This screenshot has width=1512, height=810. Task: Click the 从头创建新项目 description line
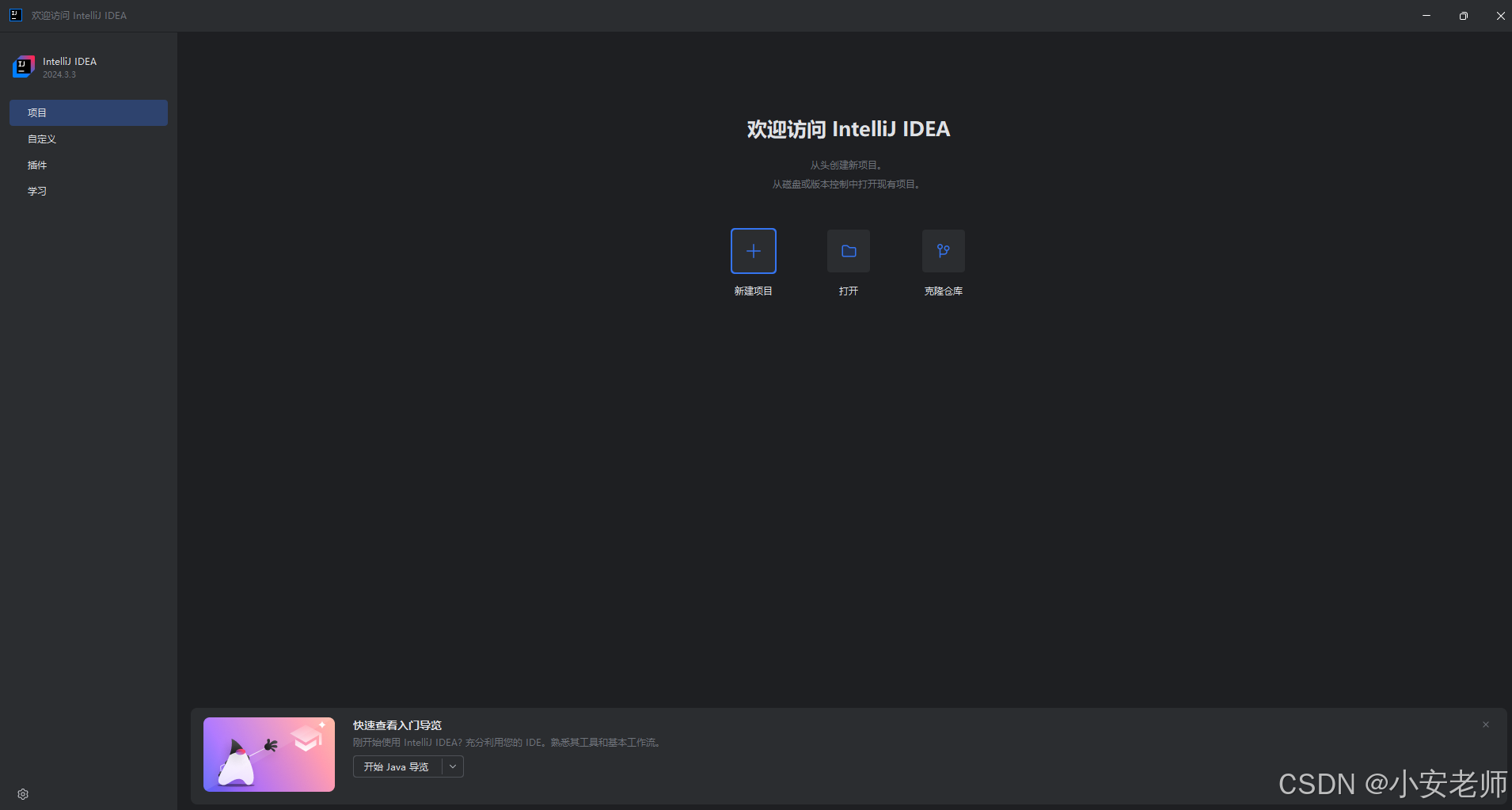click(846, 165)
